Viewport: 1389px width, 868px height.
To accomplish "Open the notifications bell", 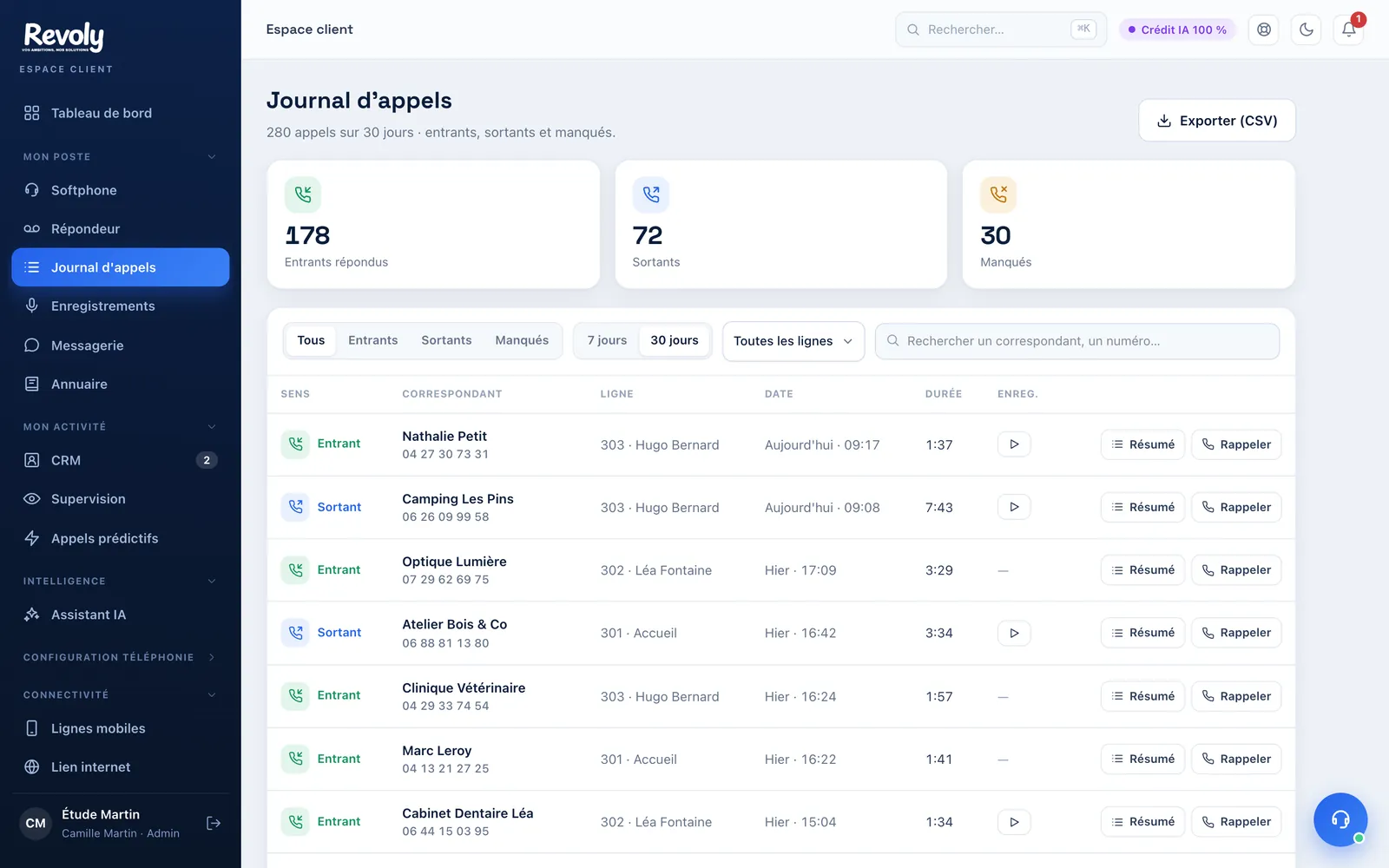I will coord(1348,30).
